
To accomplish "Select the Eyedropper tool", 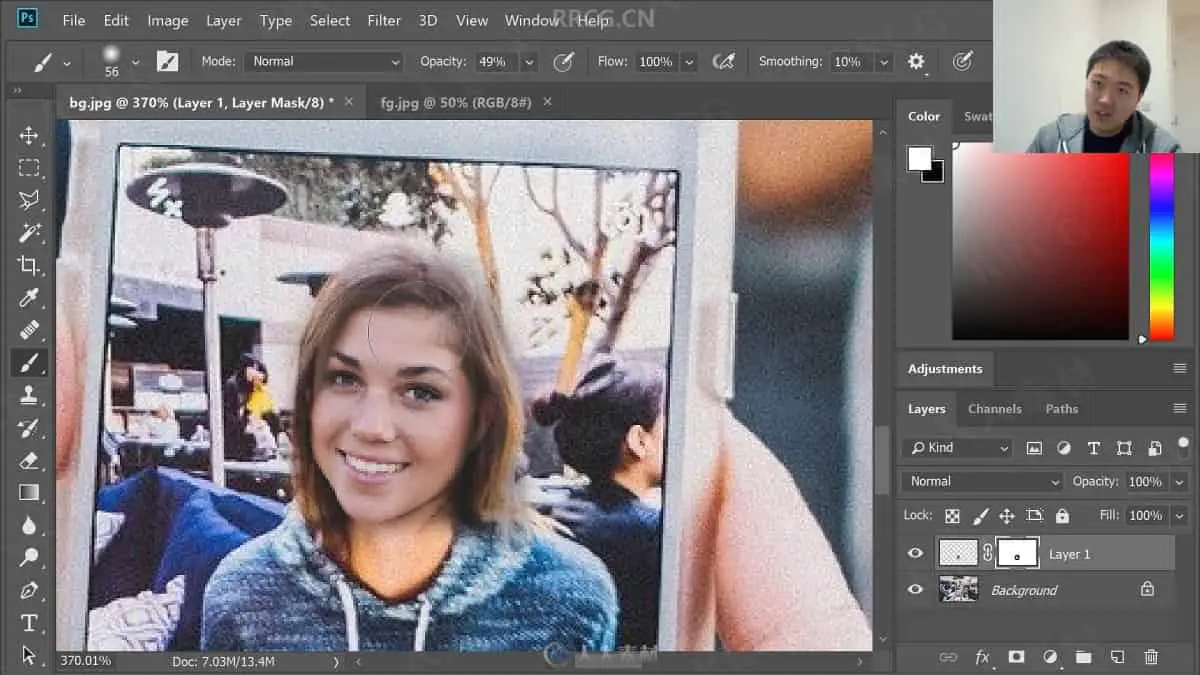I will [x=29, y=298].
